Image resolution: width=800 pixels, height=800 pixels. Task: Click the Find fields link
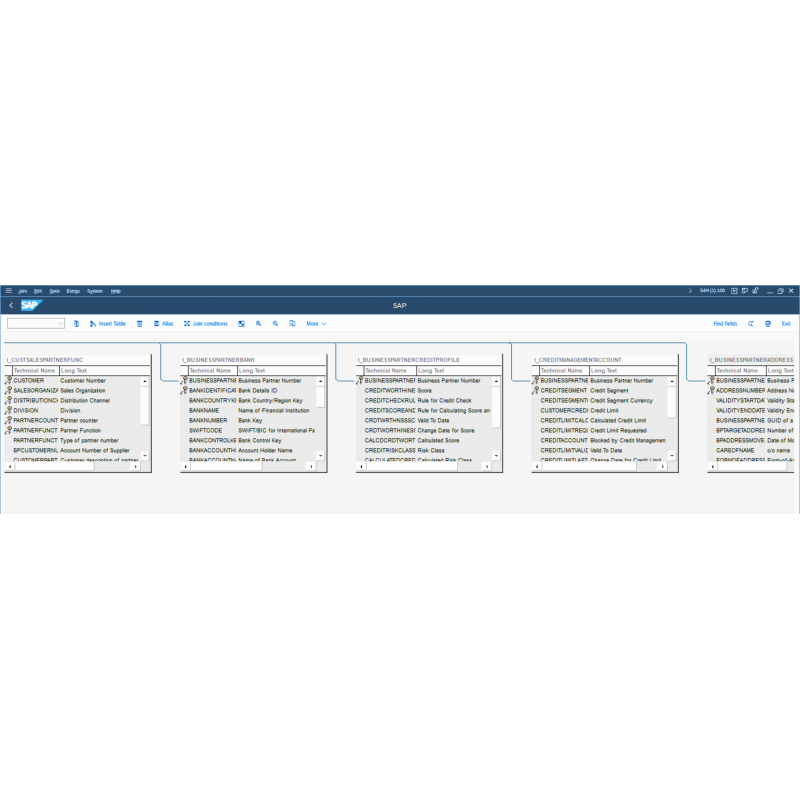(x=725, y=323)
